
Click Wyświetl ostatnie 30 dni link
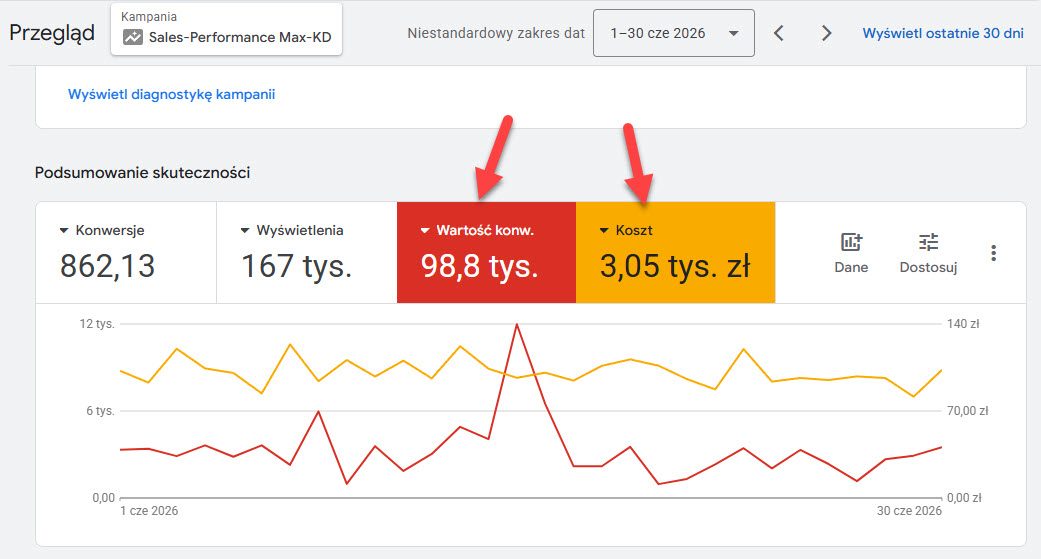pos(943,33)
